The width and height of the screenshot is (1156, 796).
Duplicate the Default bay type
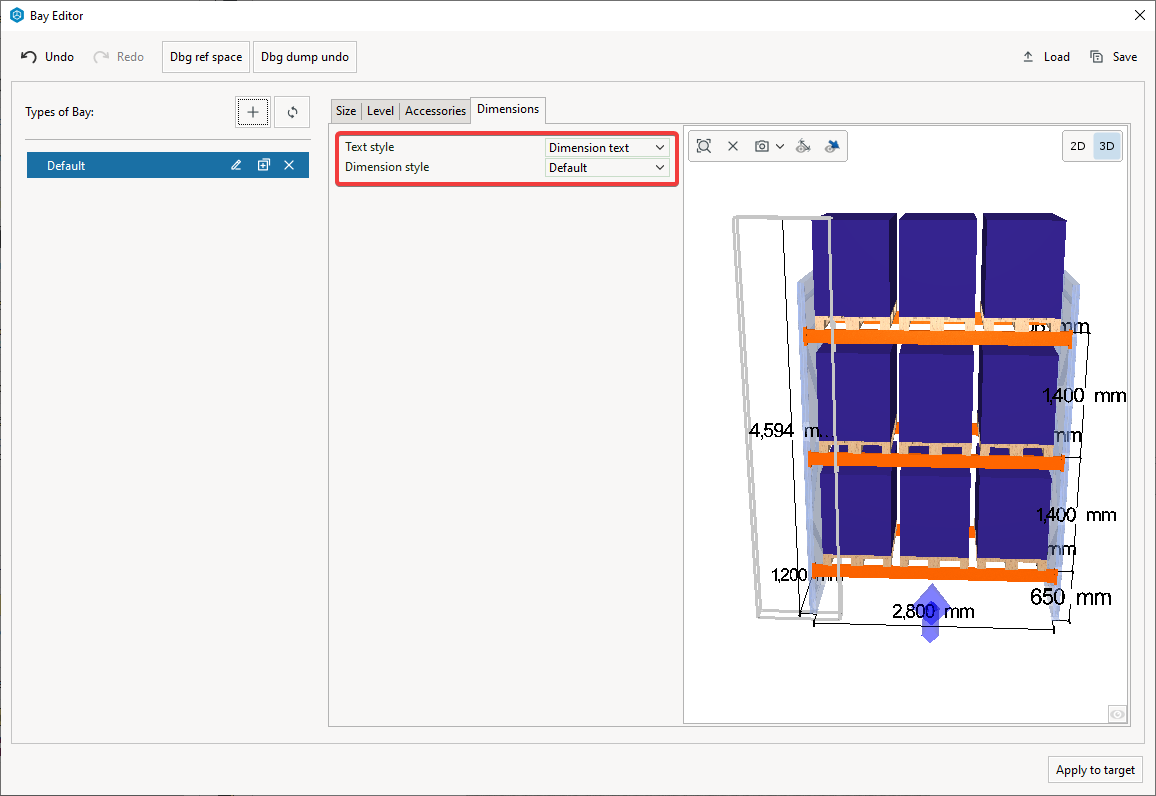(x=263, y=165)
